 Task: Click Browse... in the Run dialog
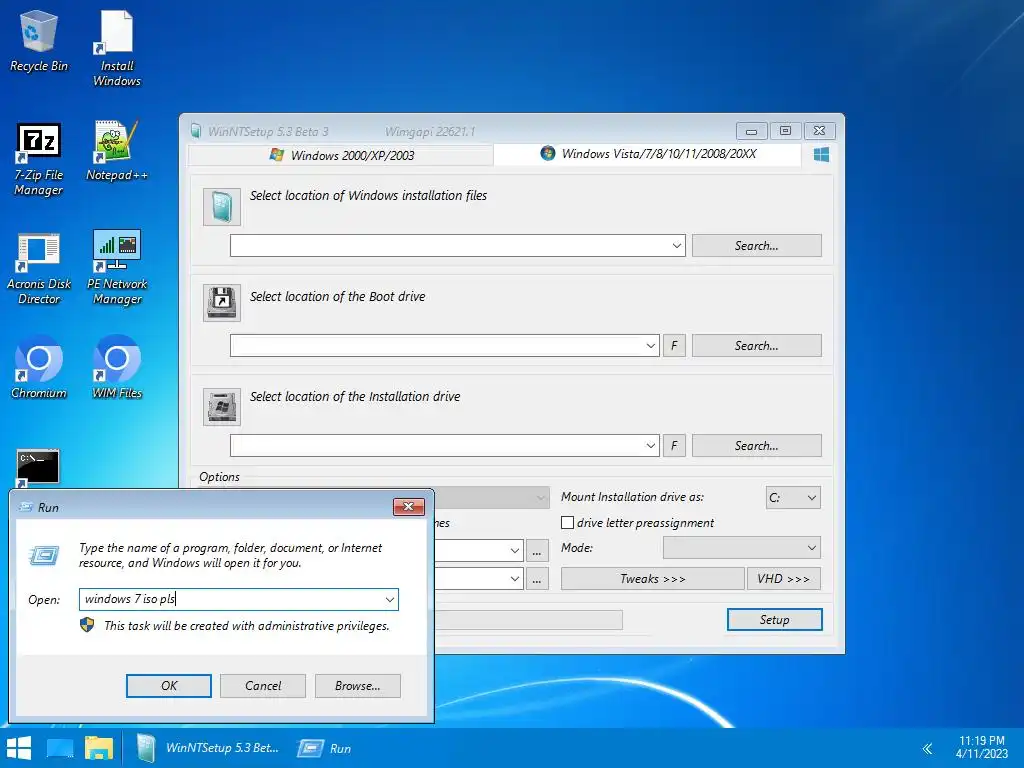pos(357,686)
